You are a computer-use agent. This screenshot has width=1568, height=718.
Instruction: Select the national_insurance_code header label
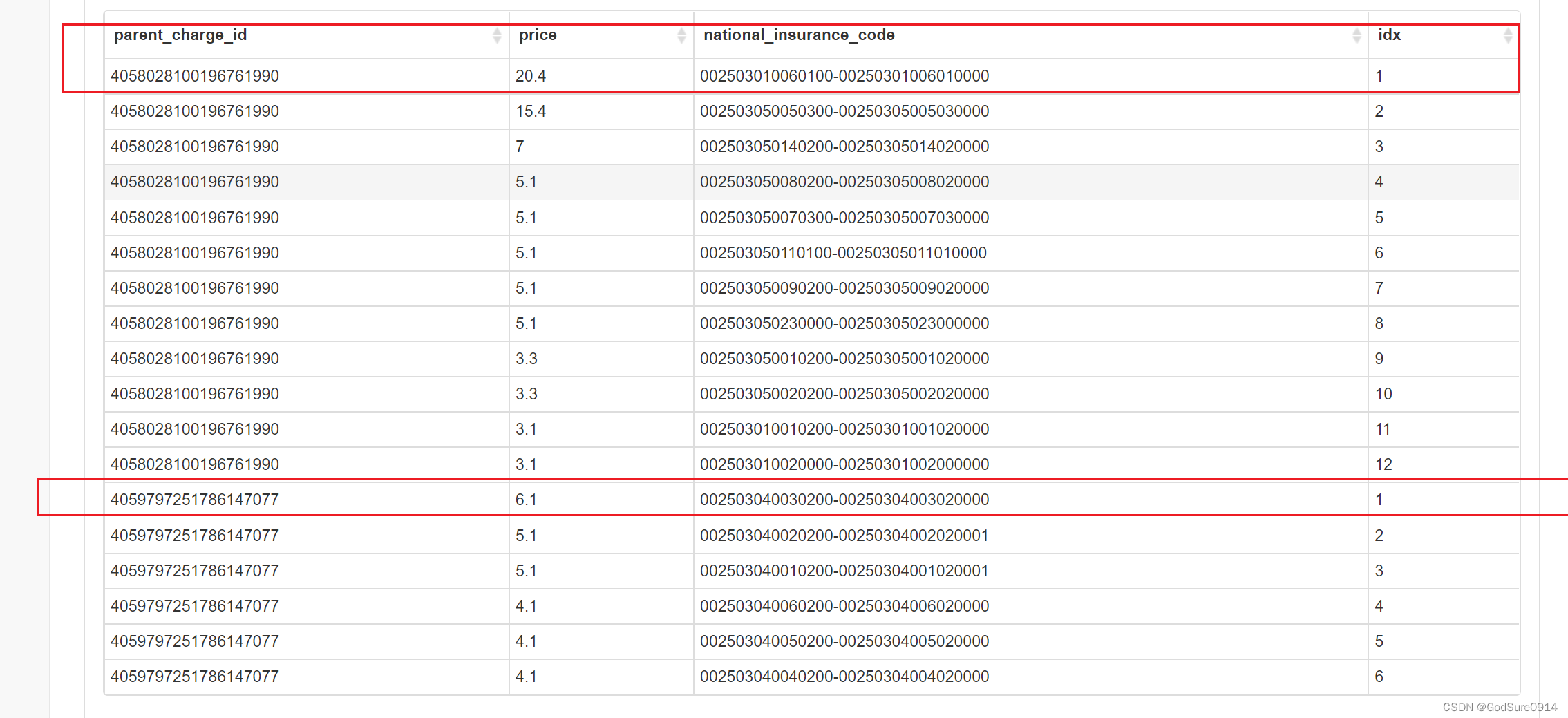[799, 35]
